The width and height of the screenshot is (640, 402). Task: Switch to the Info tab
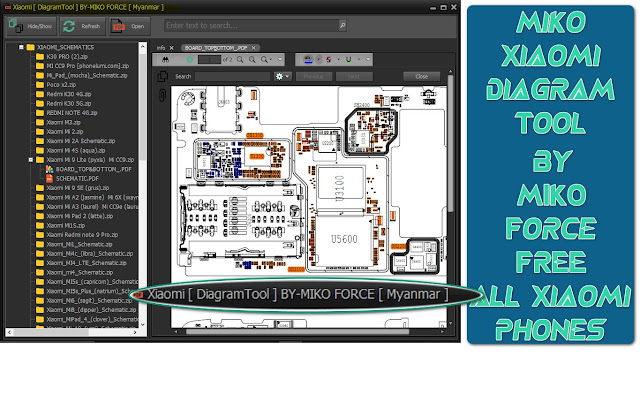160,48
